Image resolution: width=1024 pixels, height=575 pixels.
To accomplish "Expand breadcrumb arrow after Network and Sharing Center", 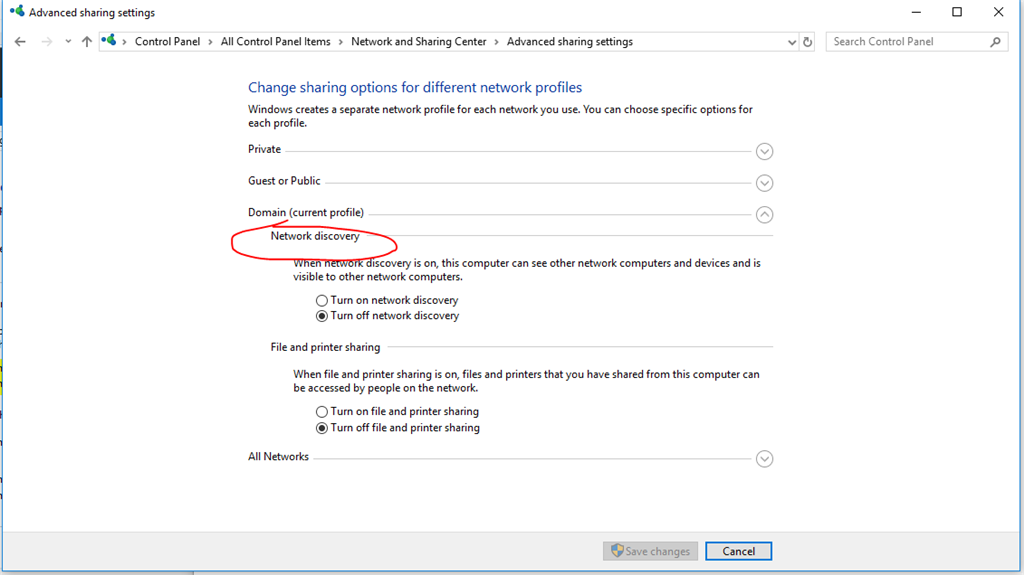I will pos(497,42).
